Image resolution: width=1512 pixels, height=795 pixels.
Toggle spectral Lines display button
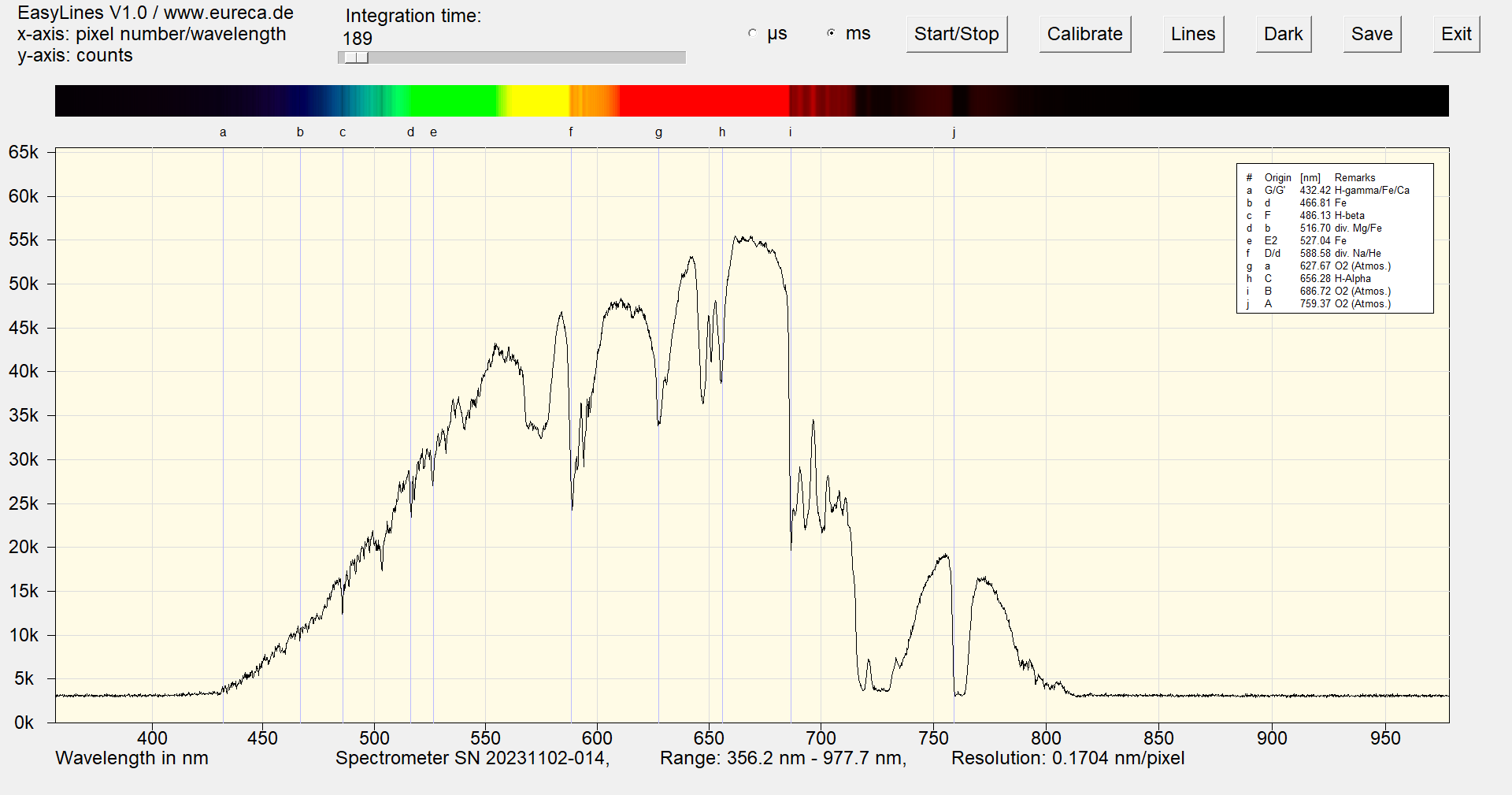pos(1193,34)
